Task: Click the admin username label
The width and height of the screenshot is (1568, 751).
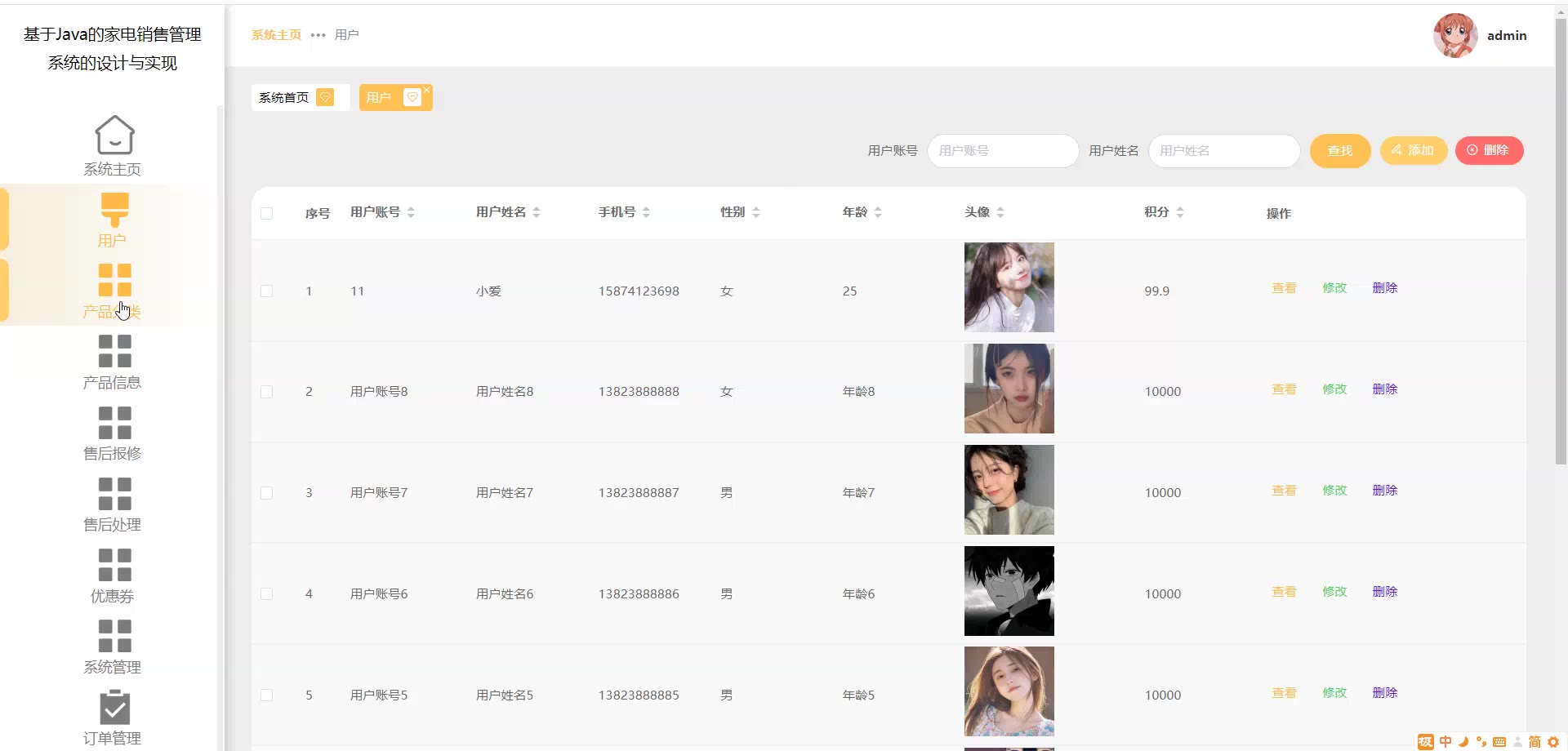Action: (1507, 36)
